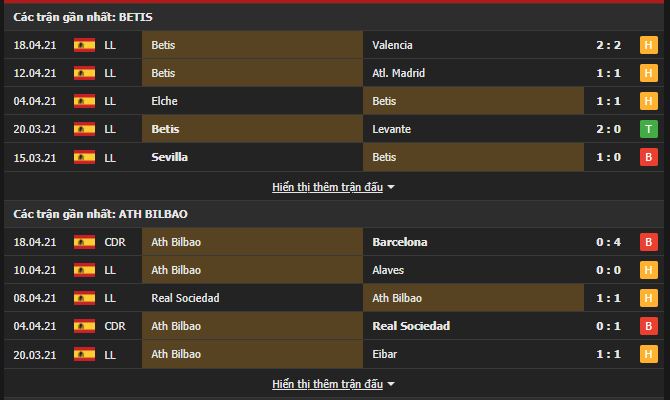Open the Barcelona team link
Image resolution: width=670 pixels, height=400 pixels.
point(400,242)
